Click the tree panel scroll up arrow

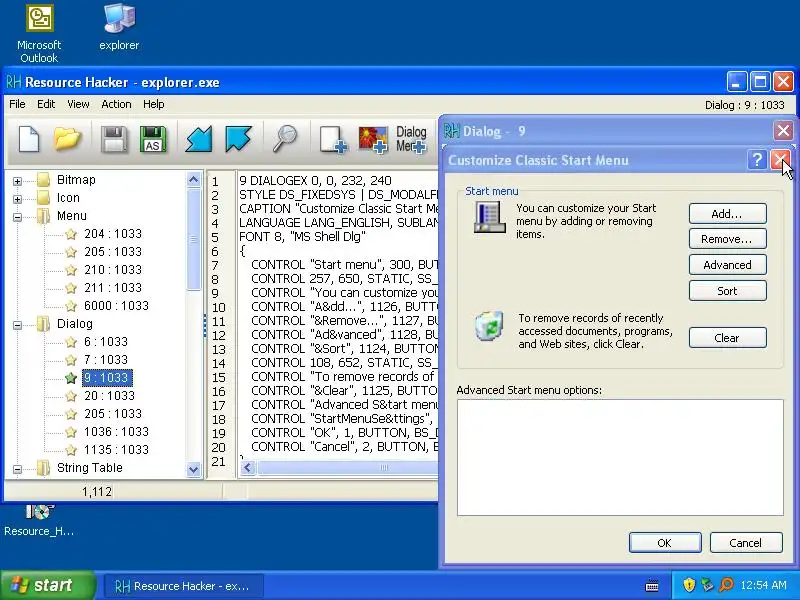193,180
